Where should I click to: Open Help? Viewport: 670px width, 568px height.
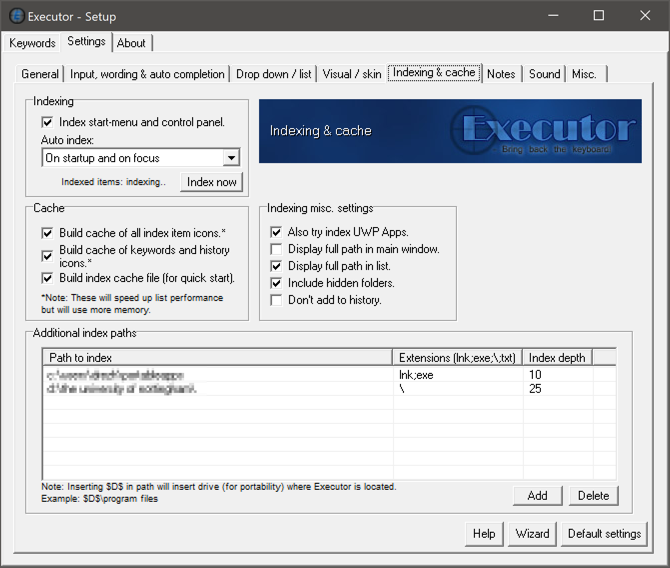click(x=484, y=534)
